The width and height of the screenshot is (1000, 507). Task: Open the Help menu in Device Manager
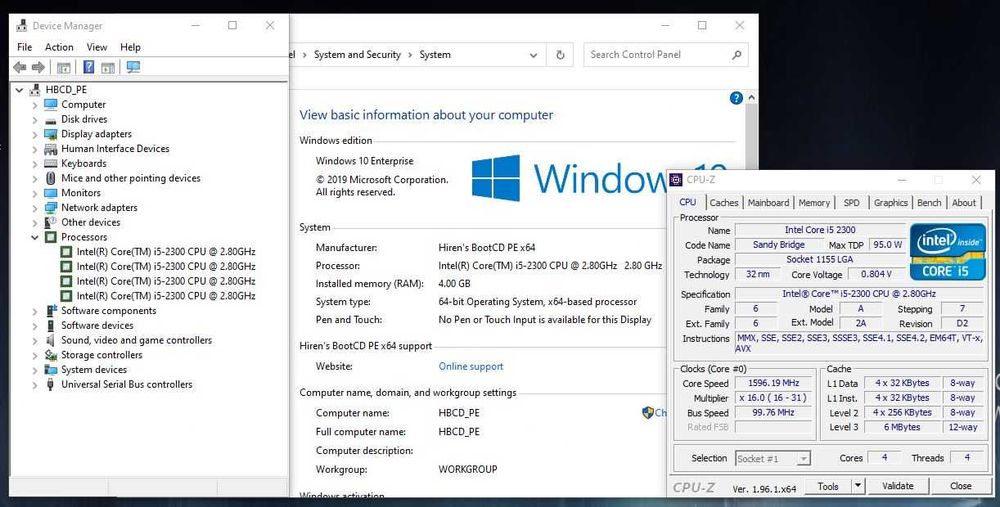tap(130, 47)
